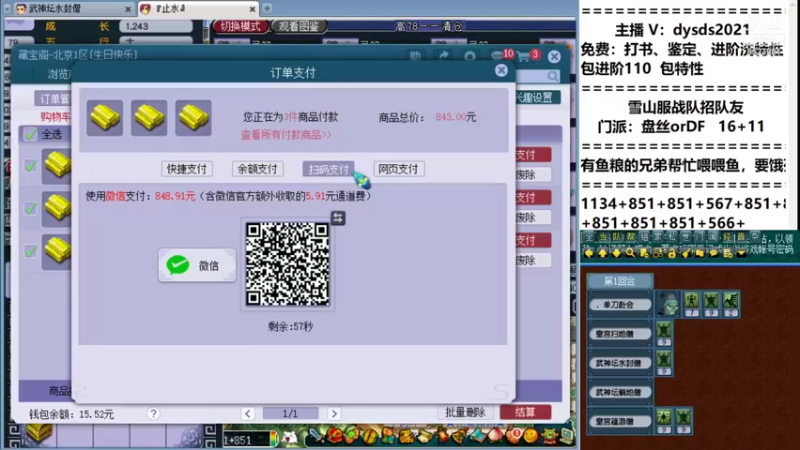Click the chat scroll down arrow icon

616,253
